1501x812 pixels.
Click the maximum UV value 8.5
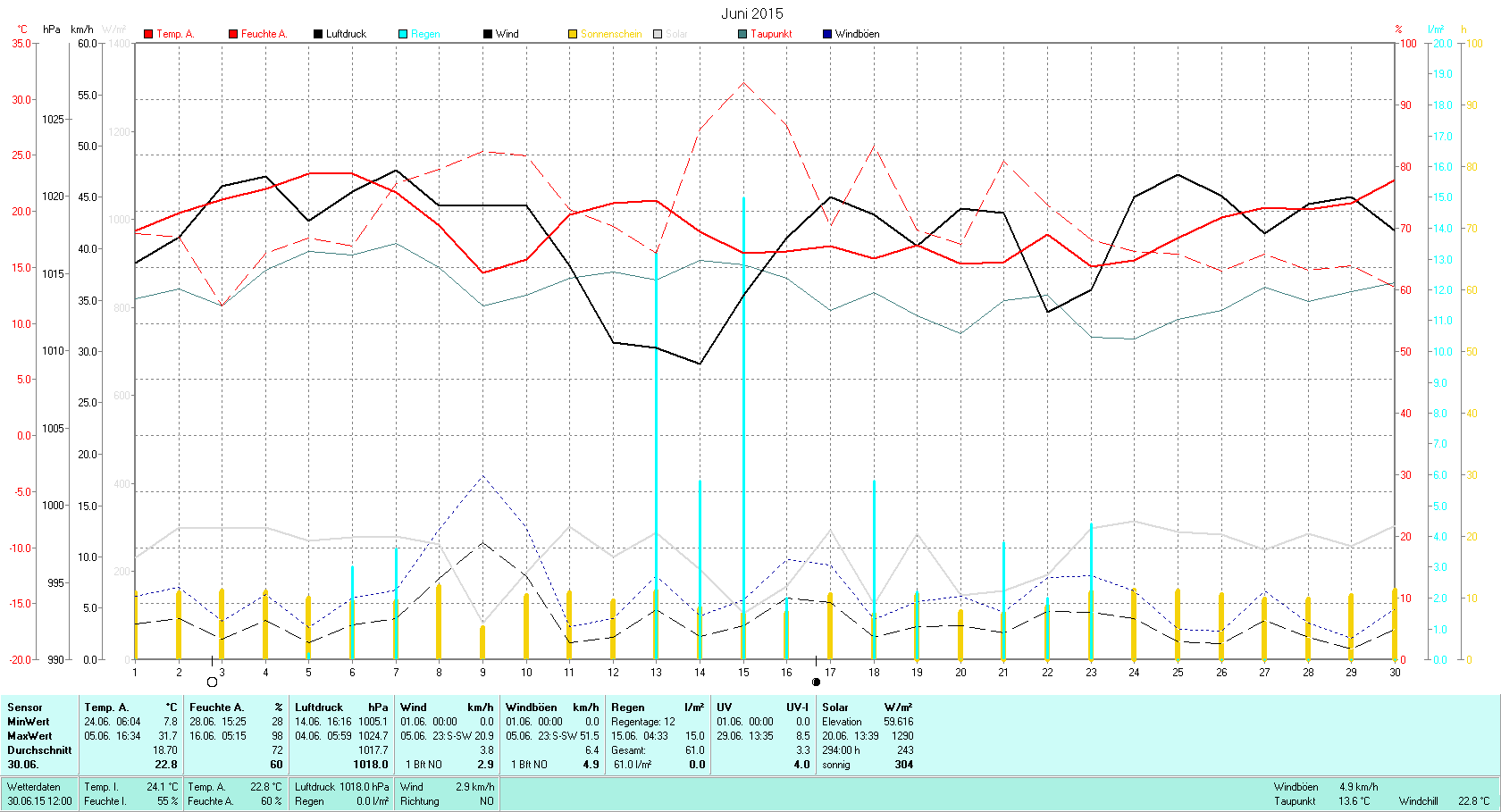coord(802,736)
